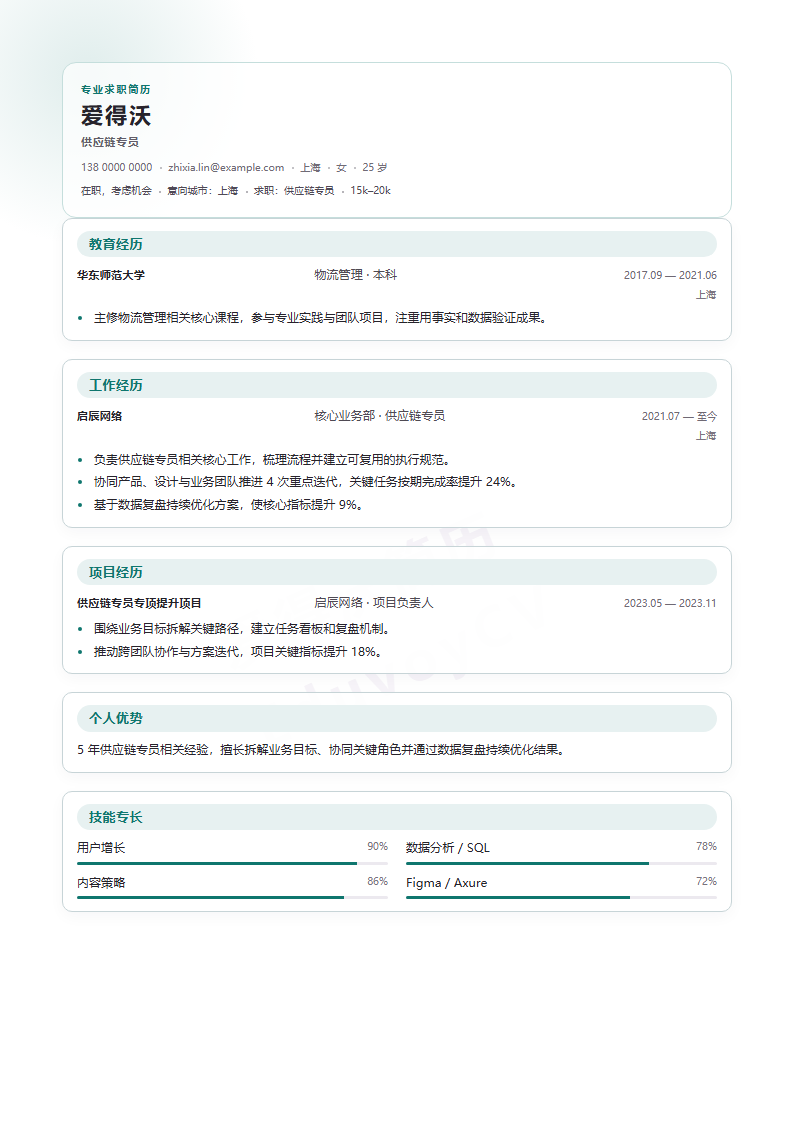Click the 72% skill value

point(706,882)
